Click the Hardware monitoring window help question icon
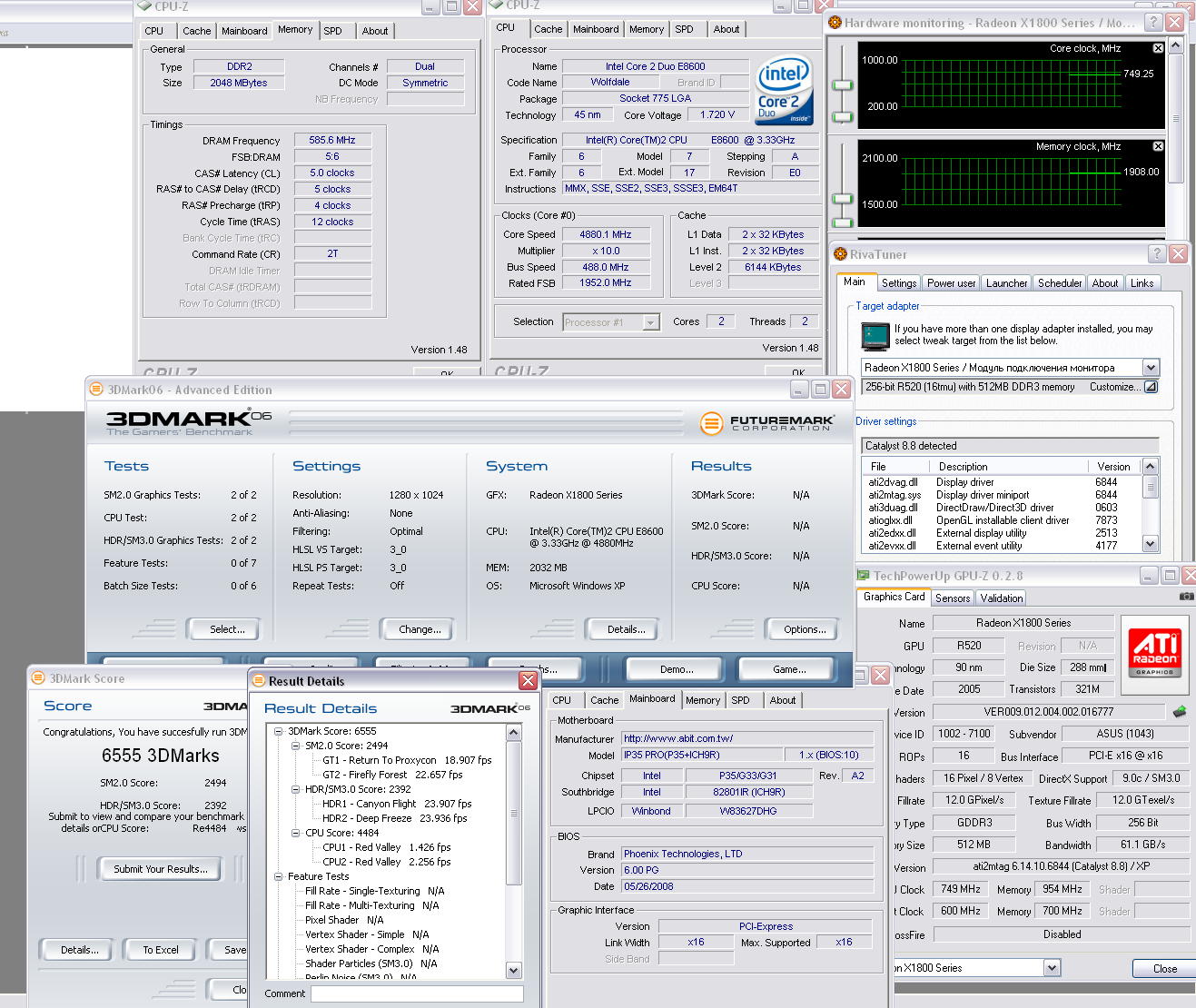The image size is (1196, 1008). [1153, 22]
